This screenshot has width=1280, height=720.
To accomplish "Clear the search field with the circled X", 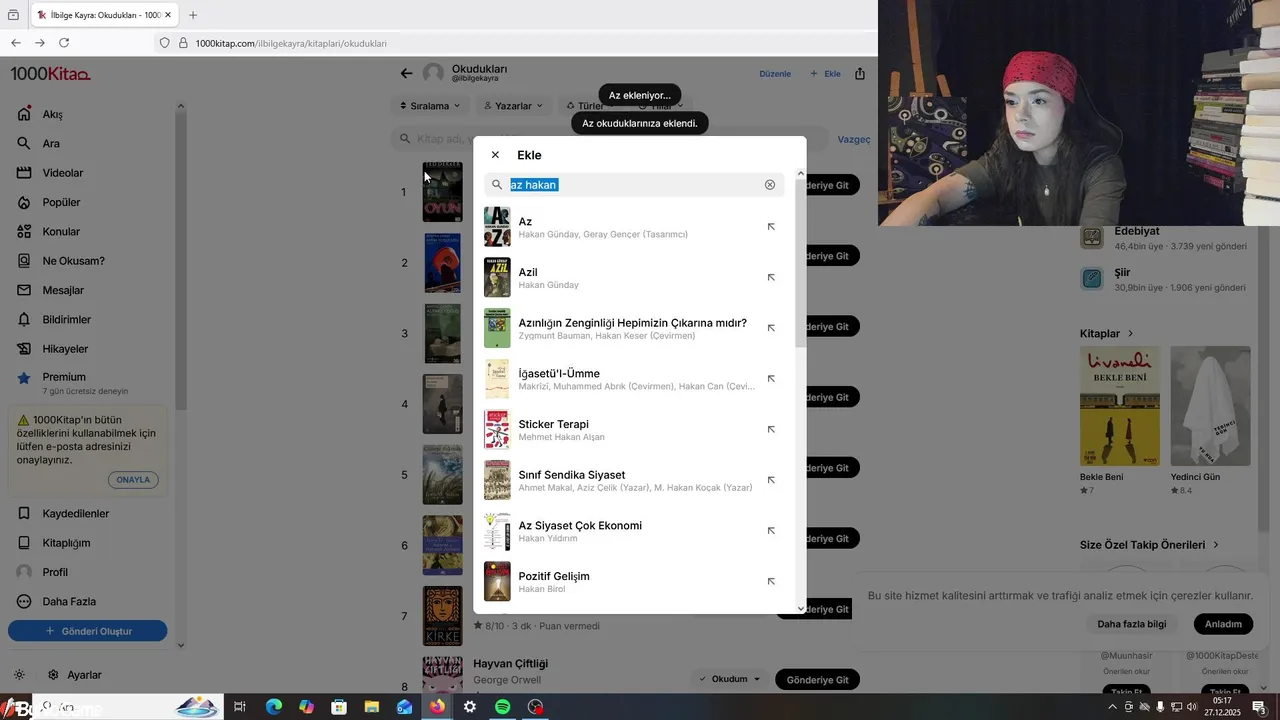I will coord(770,185).
